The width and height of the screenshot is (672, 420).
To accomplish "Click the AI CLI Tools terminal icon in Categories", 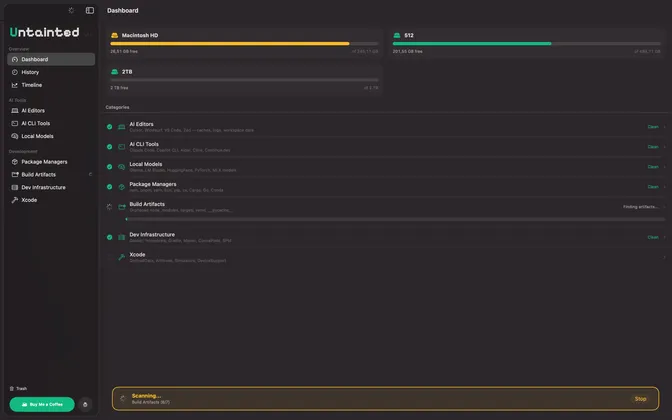I will pos(122,147).
